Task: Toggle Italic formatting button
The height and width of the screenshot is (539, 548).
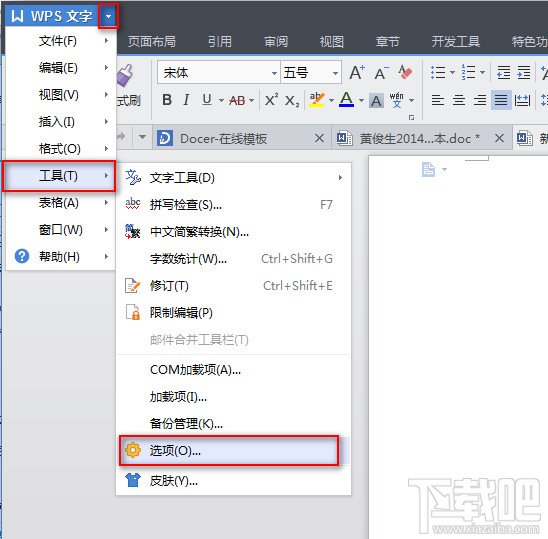Action: 186,100
